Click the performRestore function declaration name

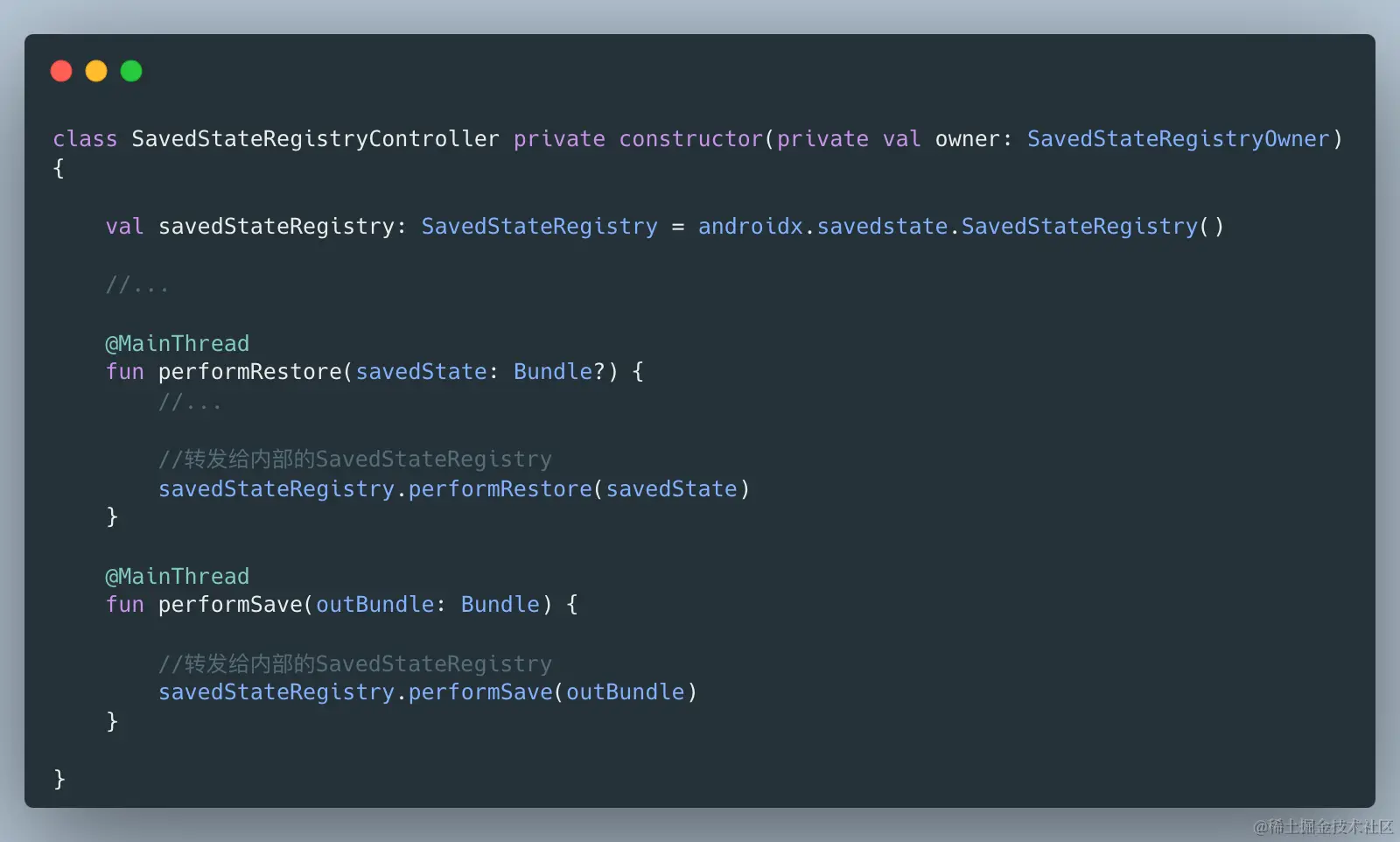tap(249, 372)
